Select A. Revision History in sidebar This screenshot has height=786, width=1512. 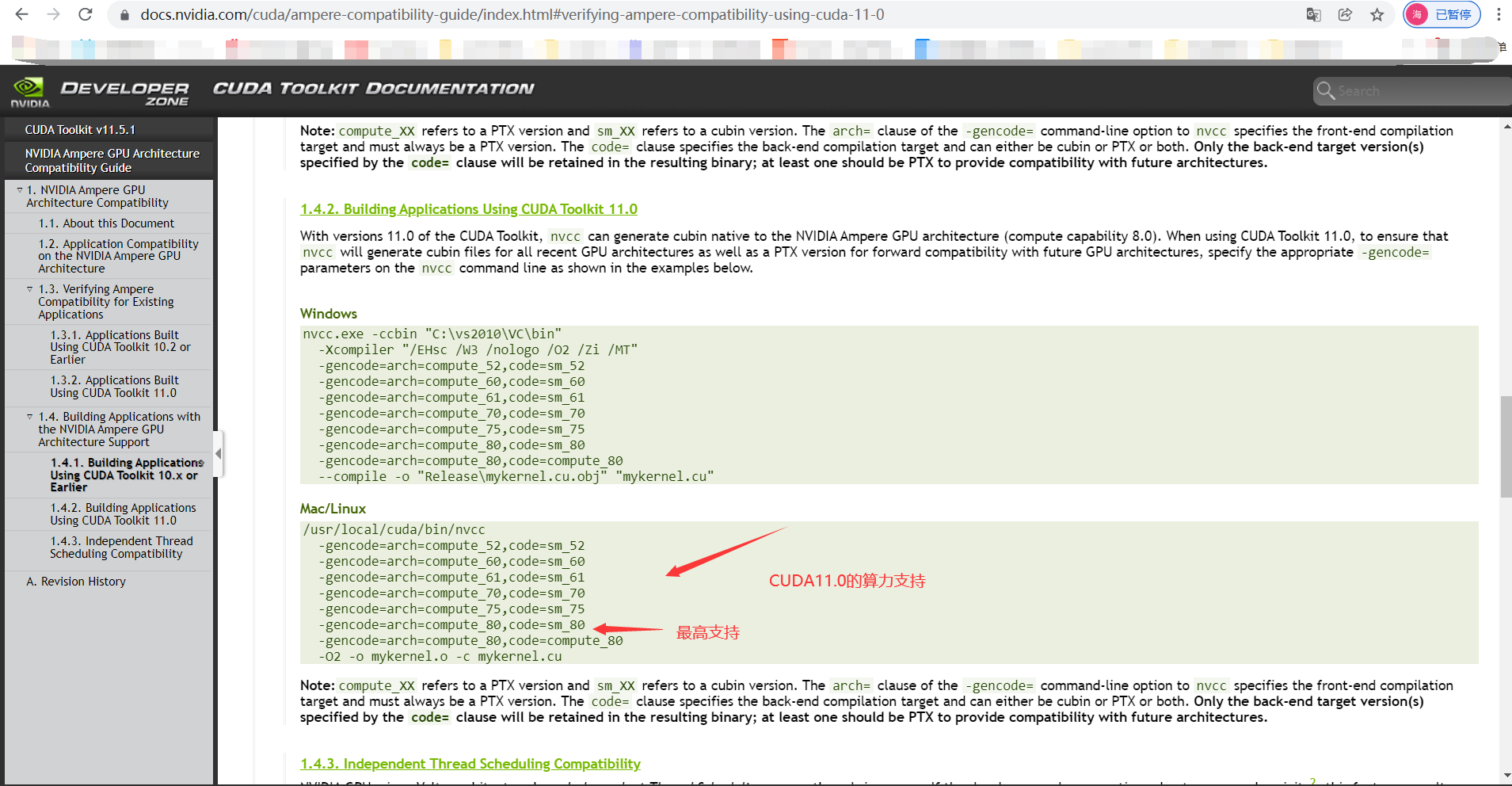tap(76, 581)
